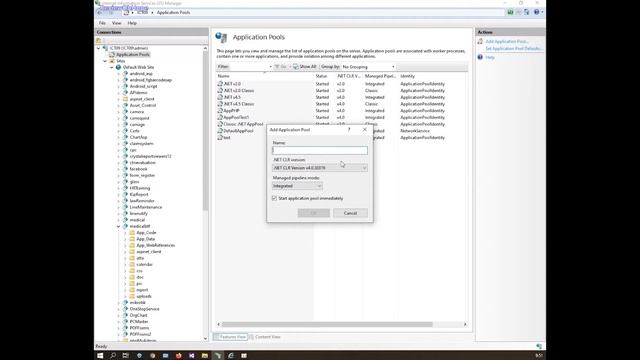The image size is (640, 360).
Task: Select .NET v4.5 Classic pool row
Action: coord(342,104)
